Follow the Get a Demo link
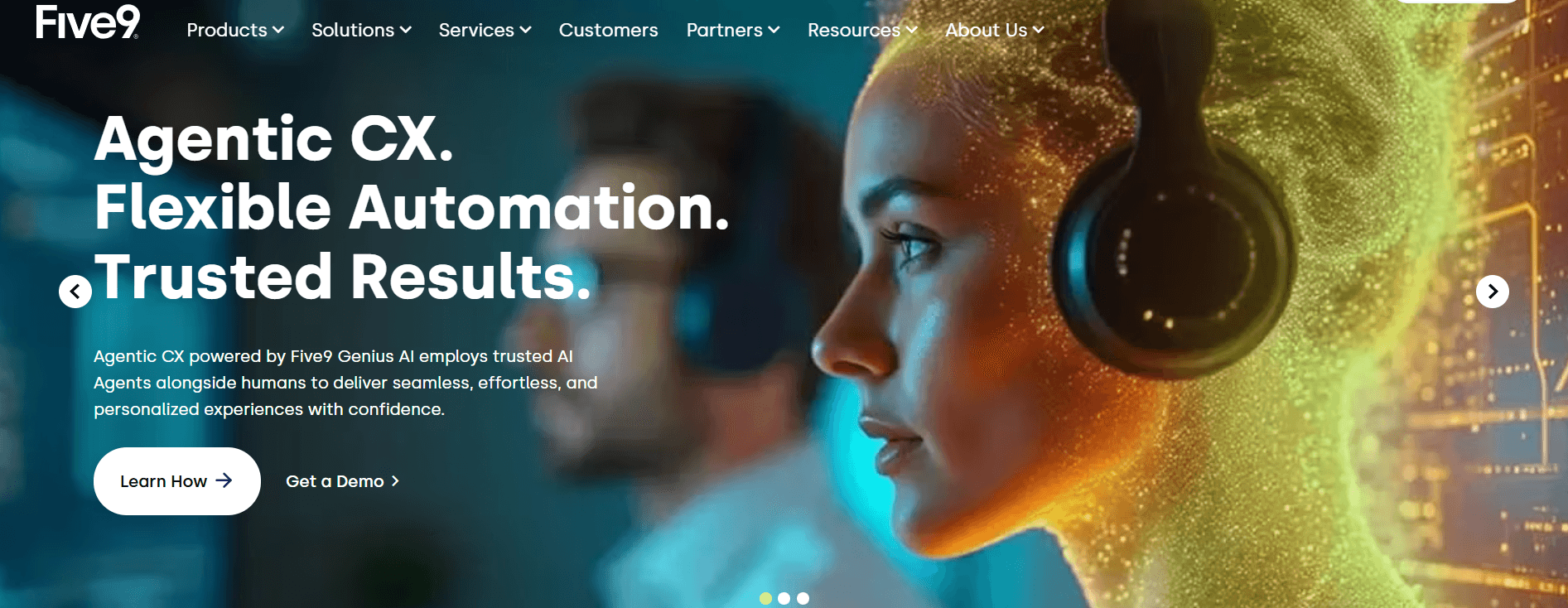This screenshot has width=1568, height=608. [x=343, y=481]
